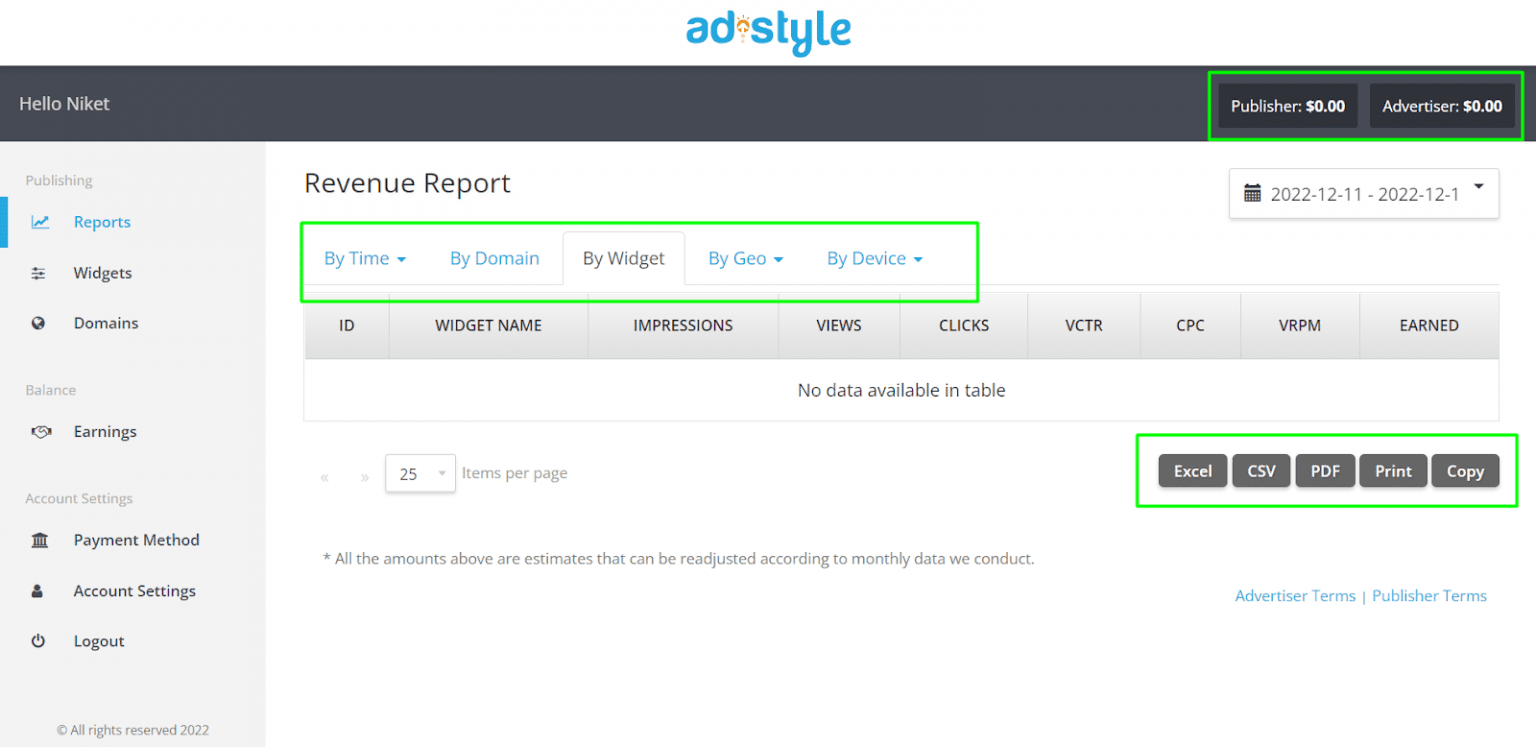Open Payment Method with the bank icon
Viewport: 1536px width, 747px height.
point(40,540)
